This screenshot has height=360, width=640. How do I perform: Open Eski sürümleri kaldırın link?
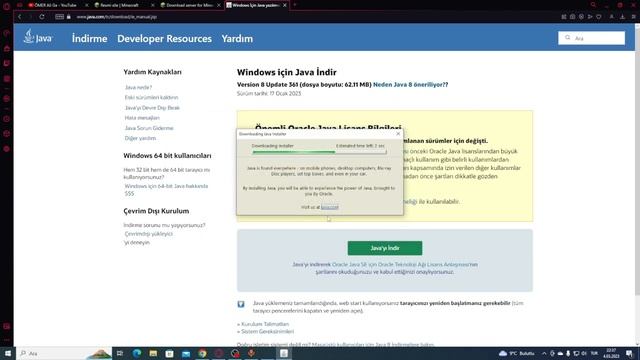(x=151, y=98)
